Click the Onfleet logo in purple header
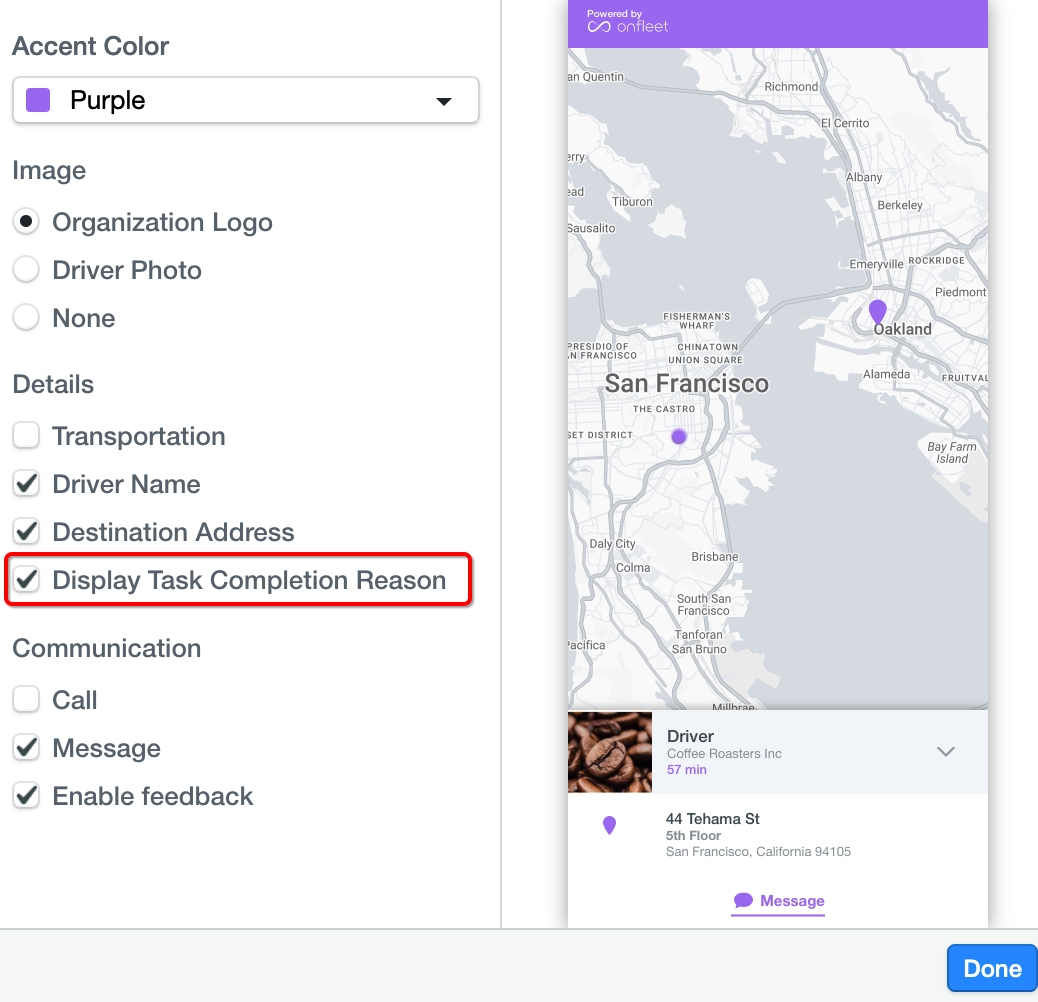The width and height of the screenshot is (1038, 1002). (627, 22)
